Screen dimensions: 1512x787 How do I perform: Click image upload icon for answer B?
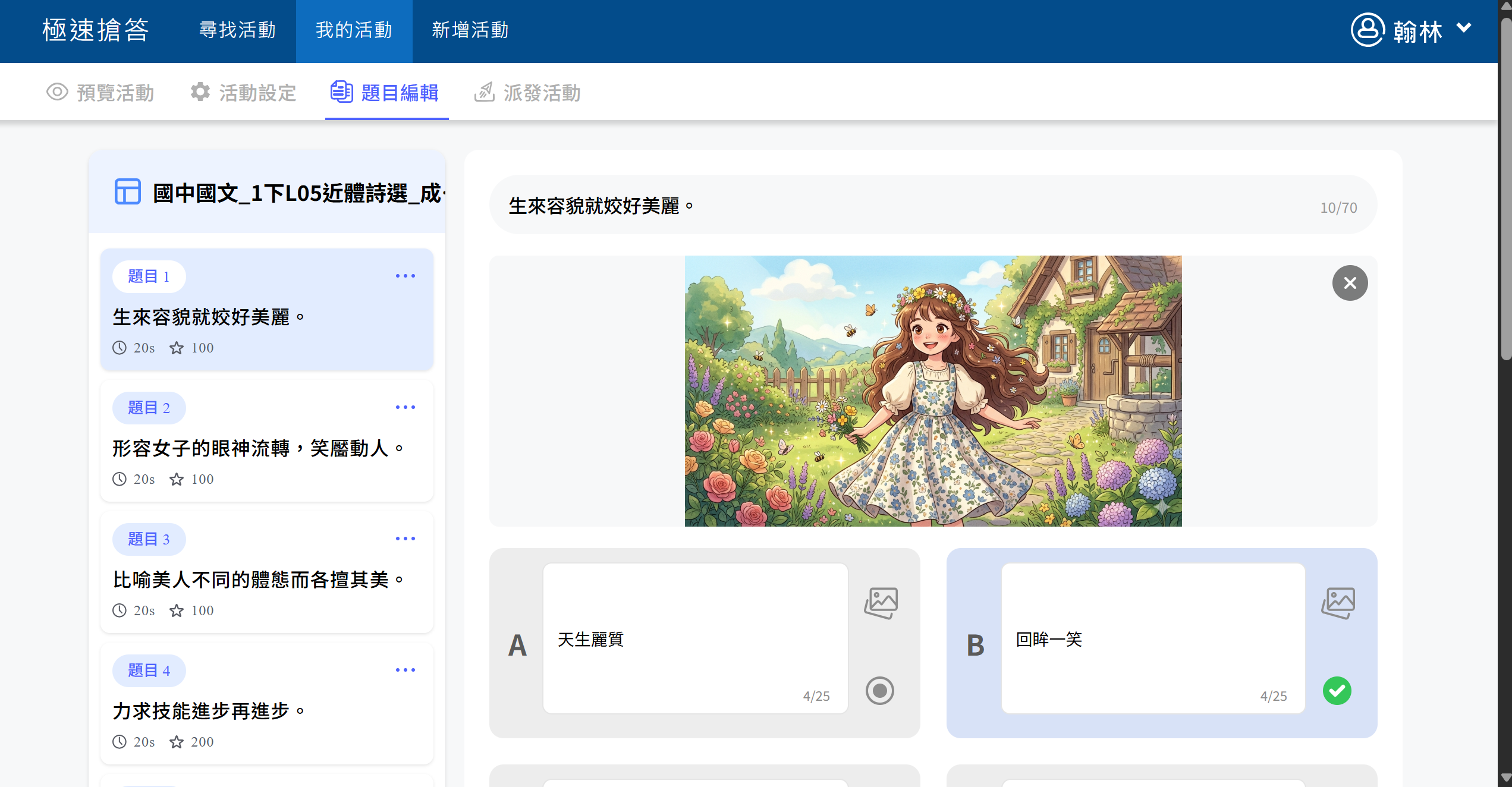[1338, 603]
